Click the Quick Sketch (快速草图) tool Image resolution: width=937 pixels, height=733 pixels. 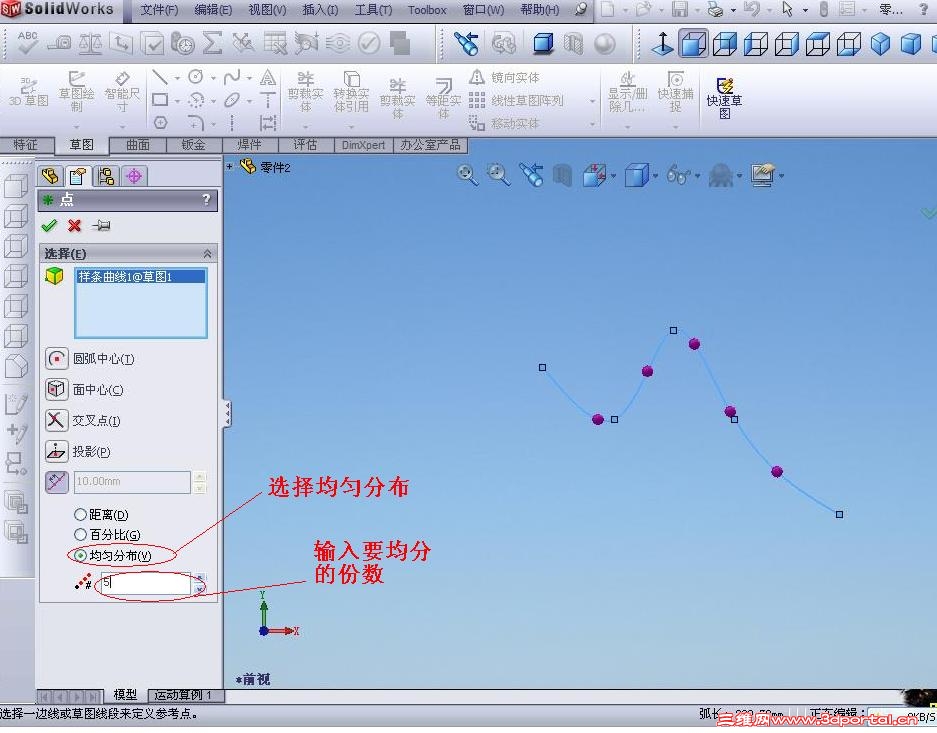[x=724, y=98]
